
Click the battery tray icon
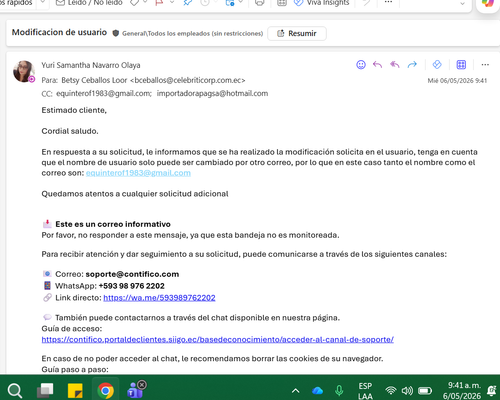[425, 390]
